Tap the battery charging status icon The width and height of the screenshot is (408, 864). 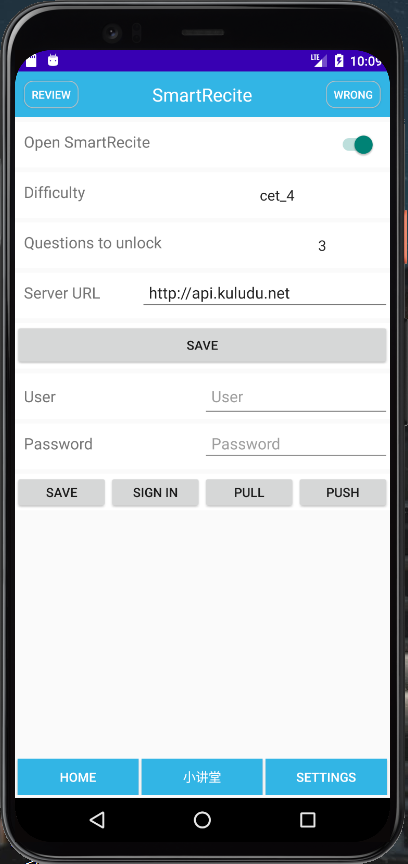(x=339, y=61)
